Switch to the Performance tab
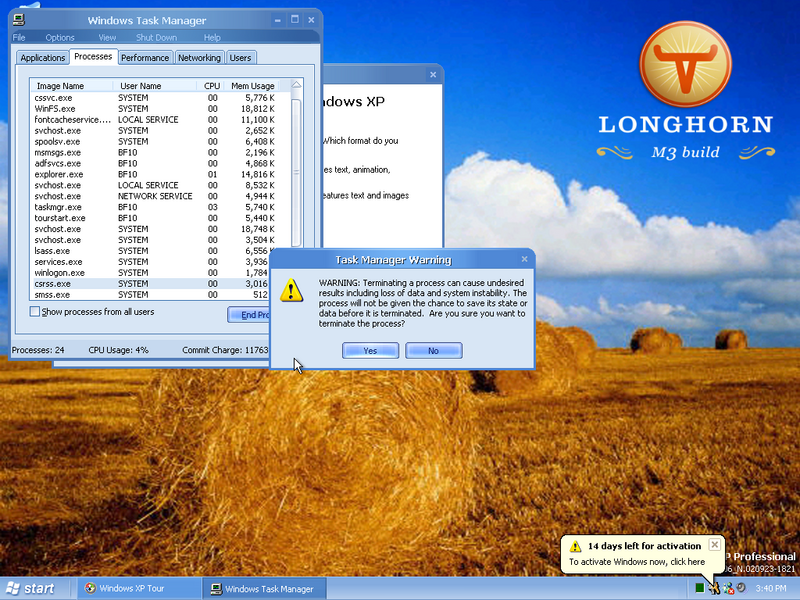The image size is (800, 600). 145,58
